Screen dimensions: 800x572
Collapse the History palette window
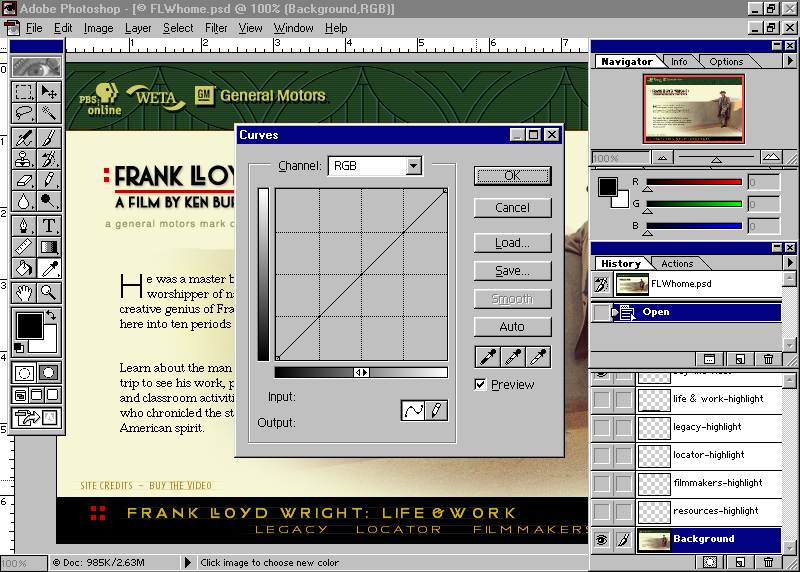[x=777, y=247]
